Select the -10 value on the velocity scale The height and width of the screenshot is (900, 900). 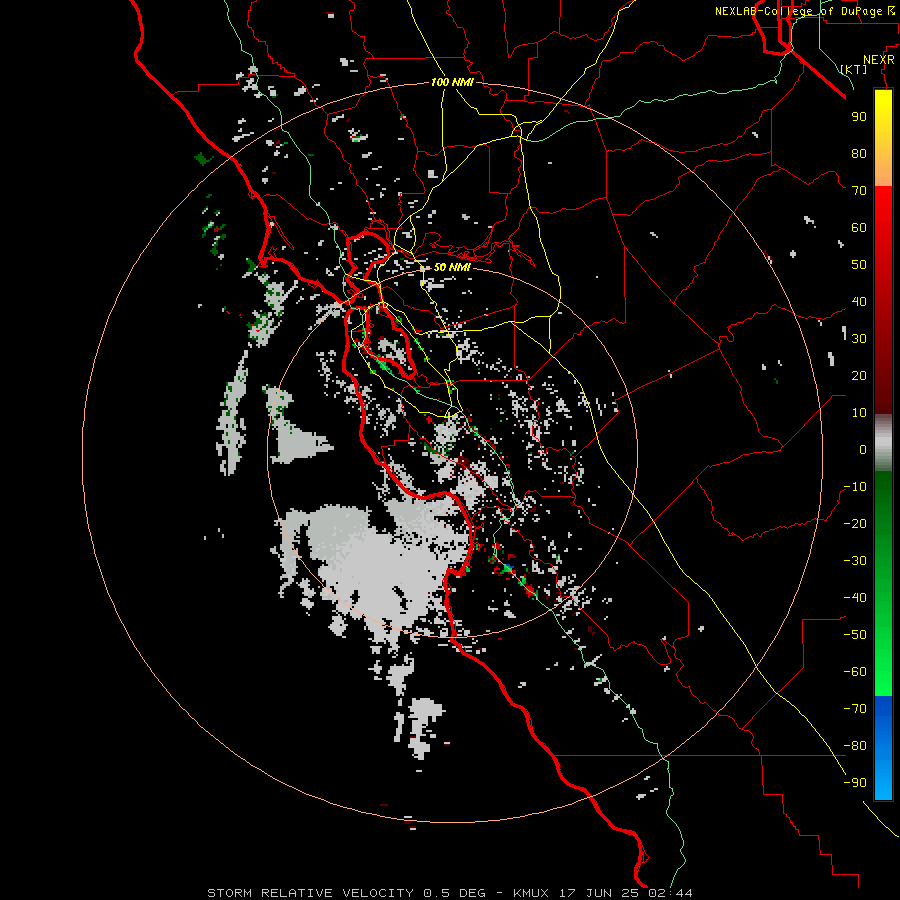855,487
